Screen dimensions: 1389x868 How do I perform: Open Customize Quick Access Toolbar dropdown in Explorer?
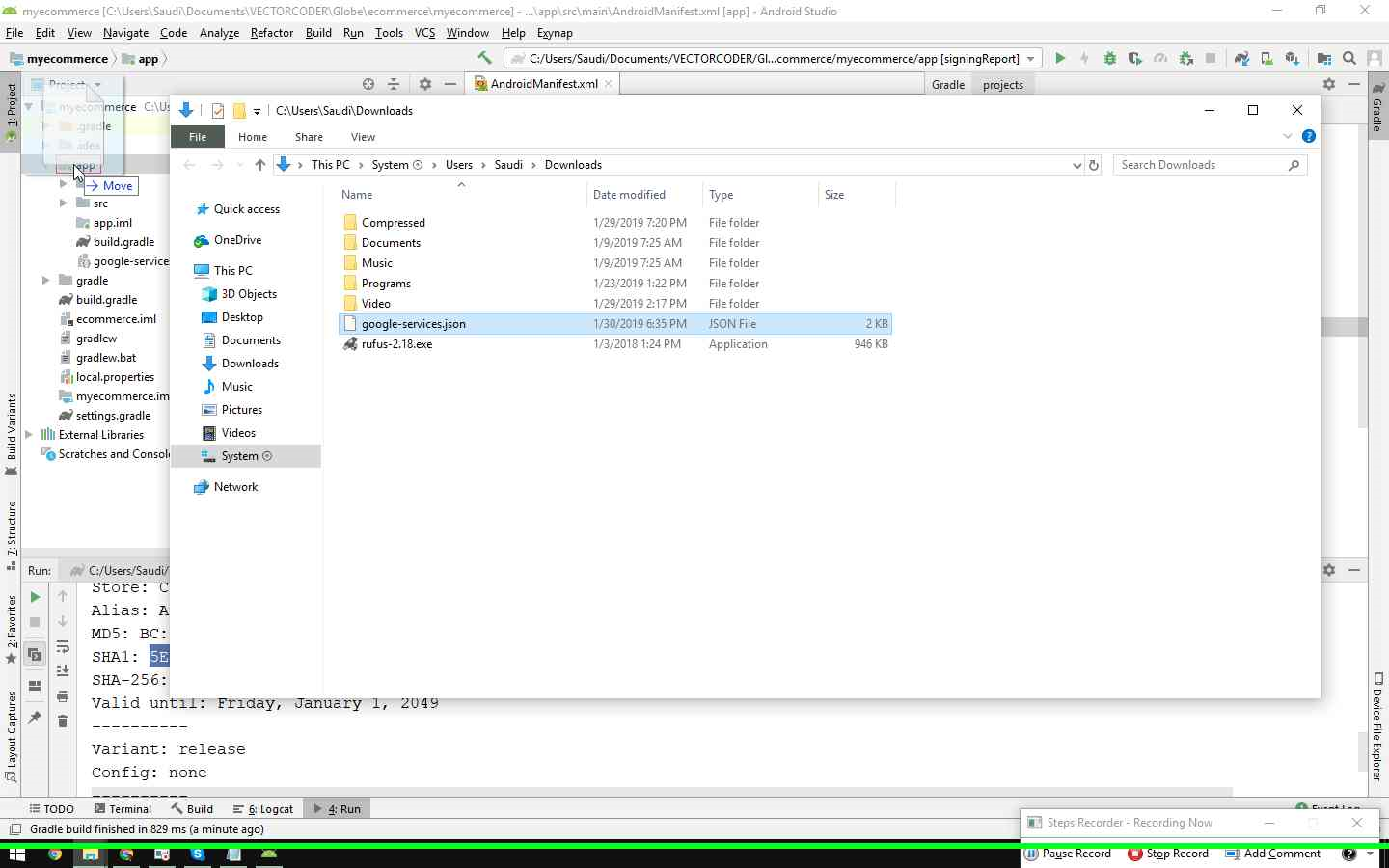coord(257,111)
